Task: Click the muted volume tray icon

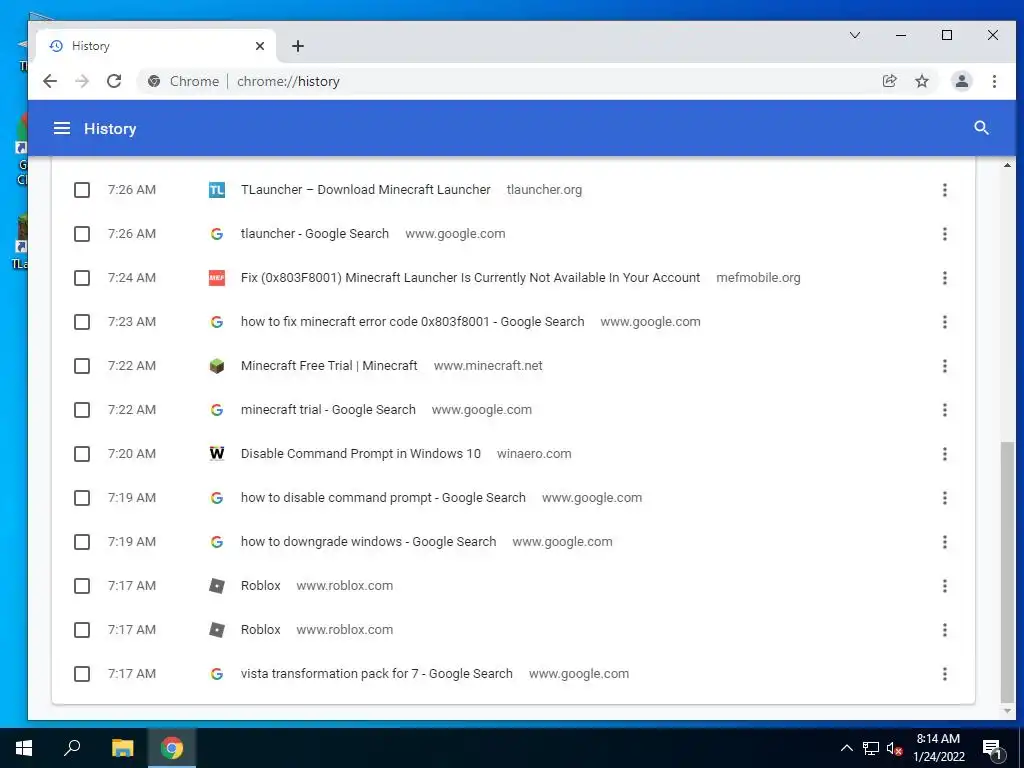Action: tap(894, 748)
